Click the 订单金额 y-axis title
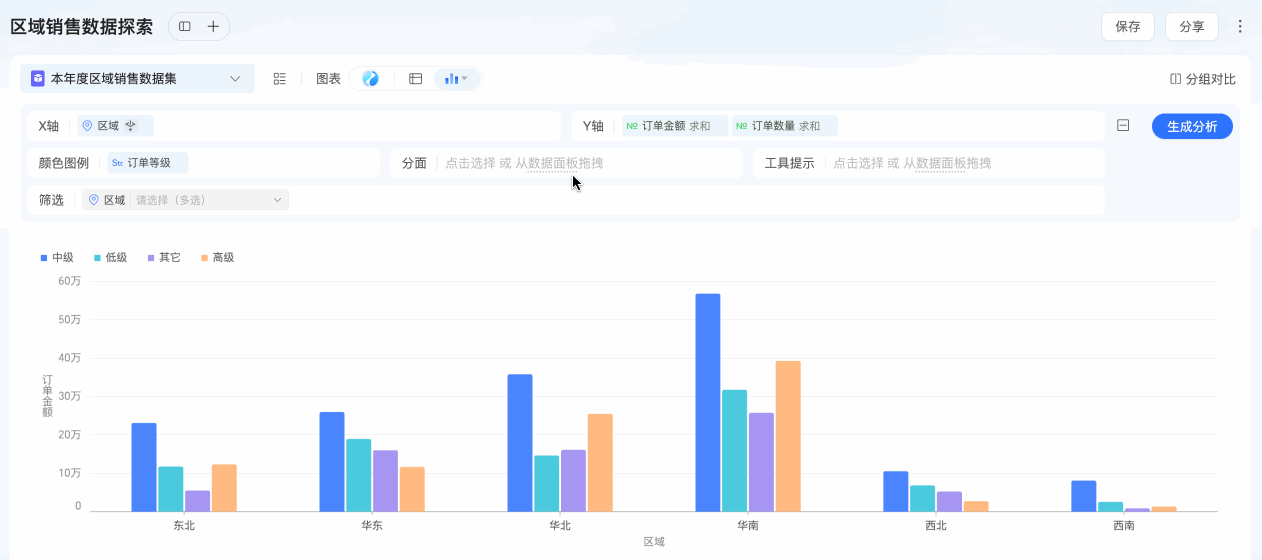 click(47, 396)
